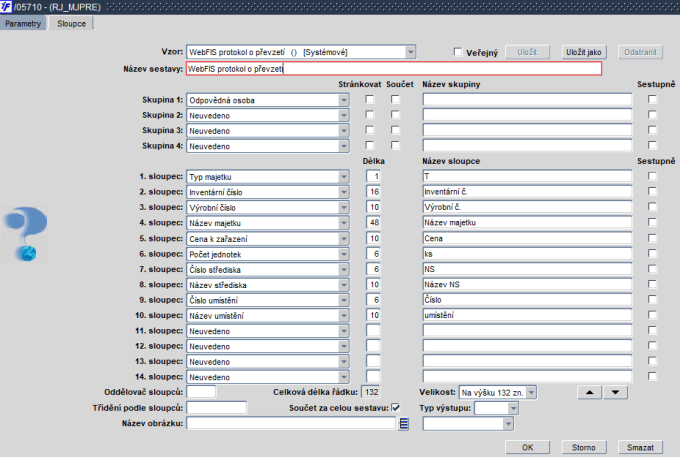Open the list icon beside Název obrázku
680x457 pixels.
[x=405, y=424]
